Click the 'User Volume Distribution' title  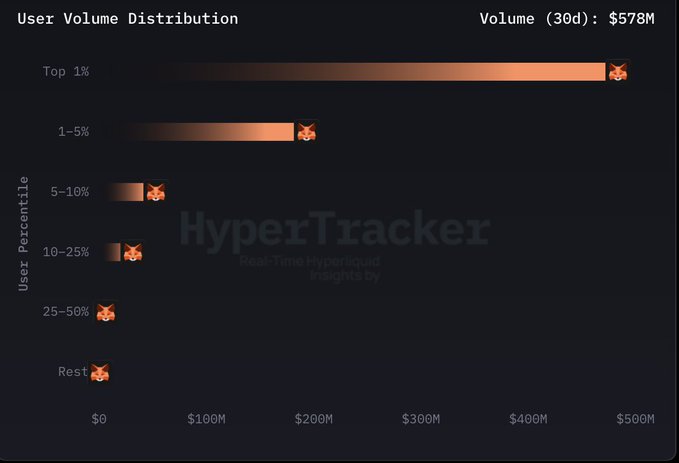coord(128,19)
